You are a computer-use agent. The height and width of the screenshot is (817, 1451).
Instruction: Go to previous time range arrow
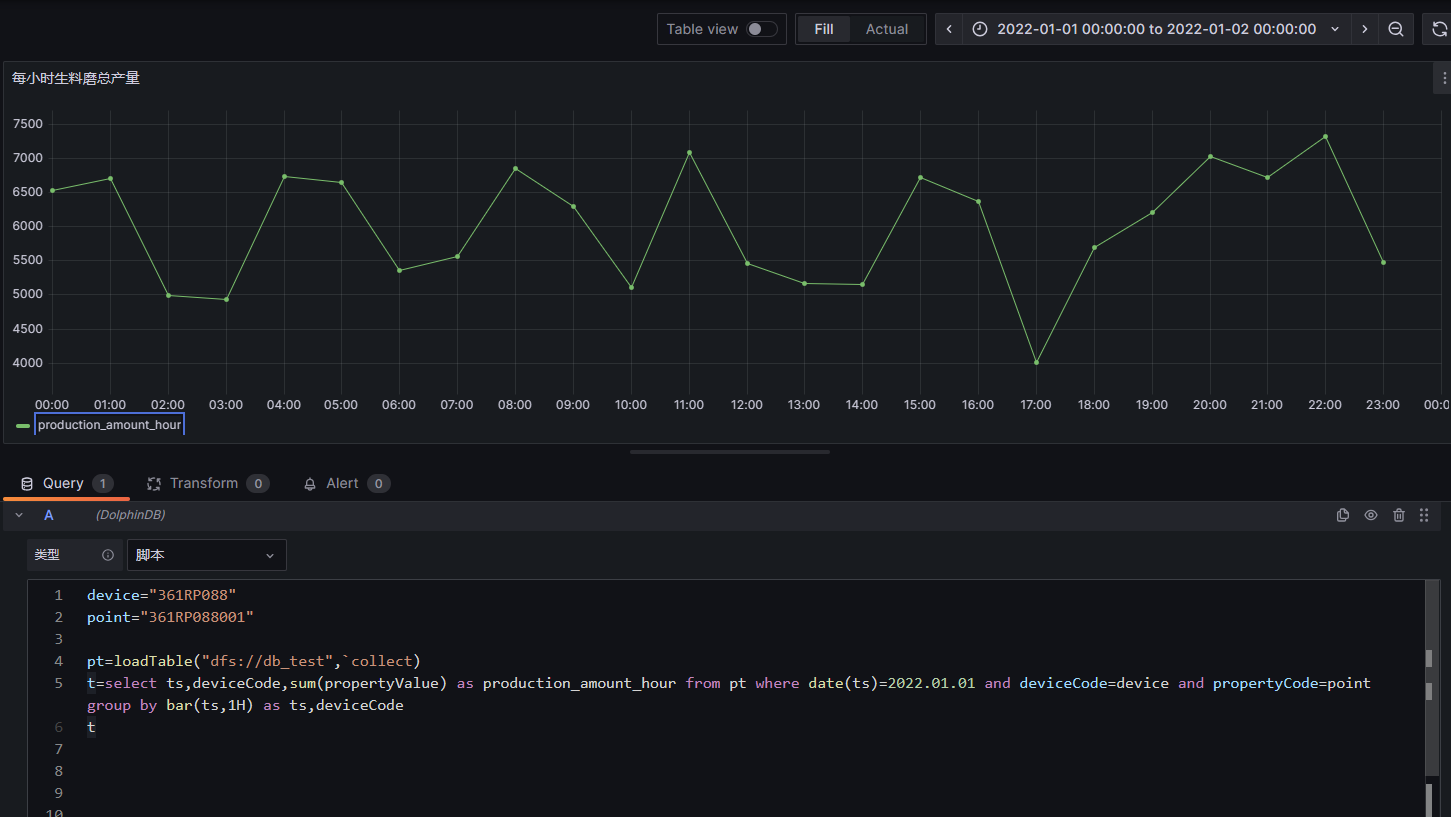(x=949, y=29)
